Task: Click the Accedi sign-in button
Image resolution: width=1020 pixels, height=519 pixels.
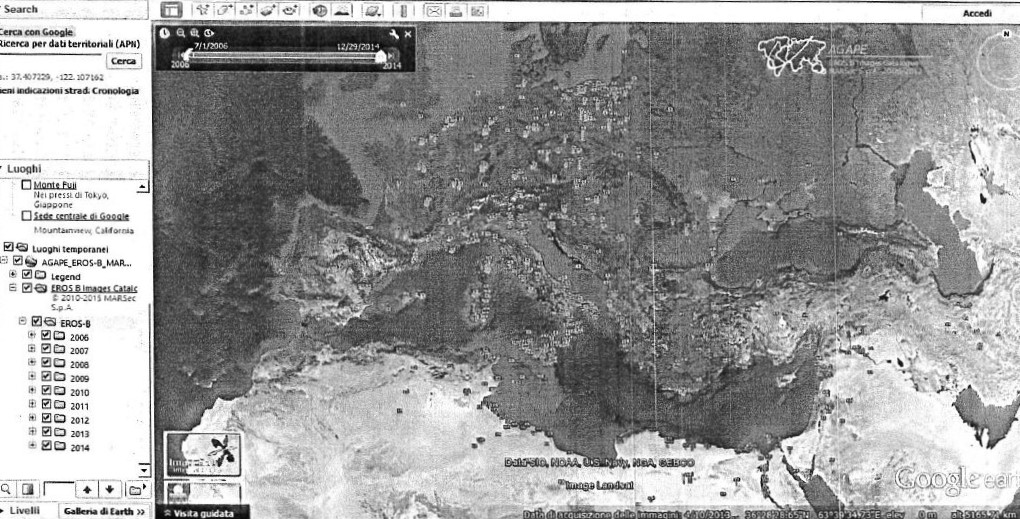Action: point(977,13)
